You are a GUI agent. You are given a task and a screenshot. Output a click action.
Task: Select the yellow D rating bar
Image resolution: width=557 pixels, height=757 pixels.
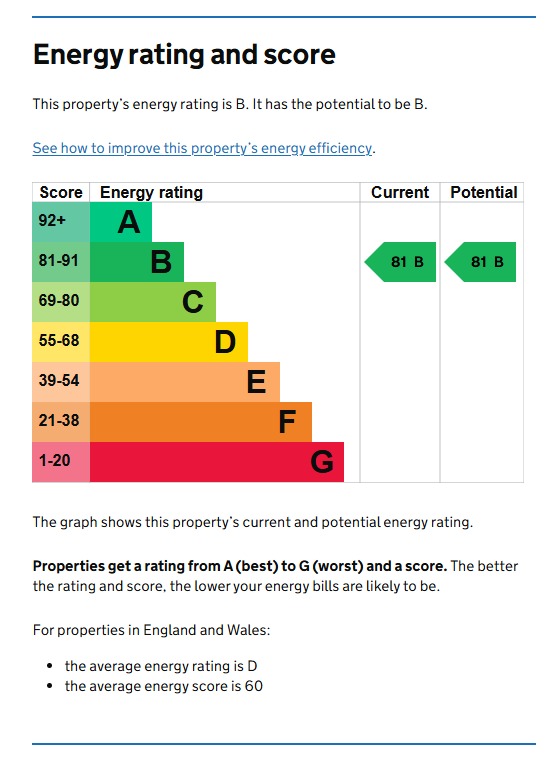[168, 342]
